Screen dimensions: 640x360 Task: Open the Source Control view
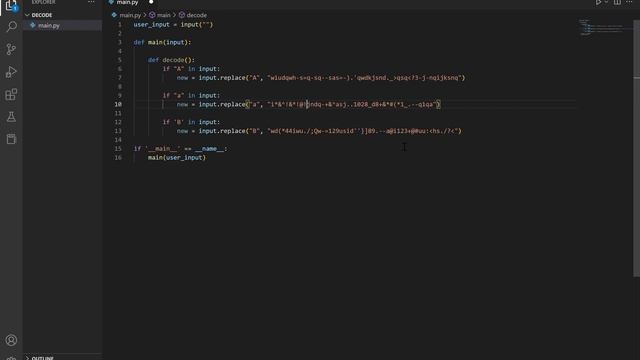[x=11, y=49]
